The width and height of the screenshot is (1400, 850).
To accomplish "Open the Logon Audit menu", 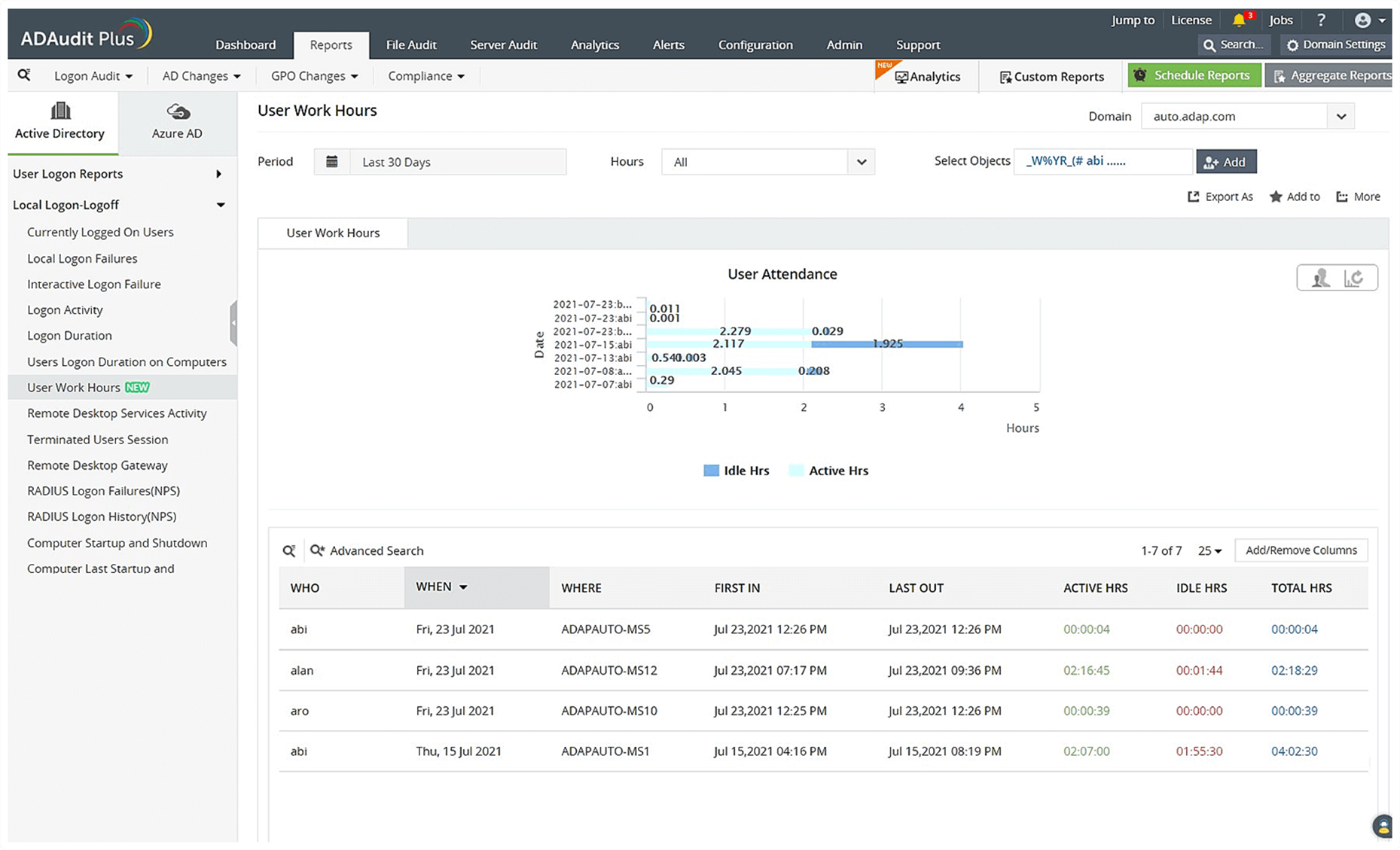I will (x=93, y=76).
